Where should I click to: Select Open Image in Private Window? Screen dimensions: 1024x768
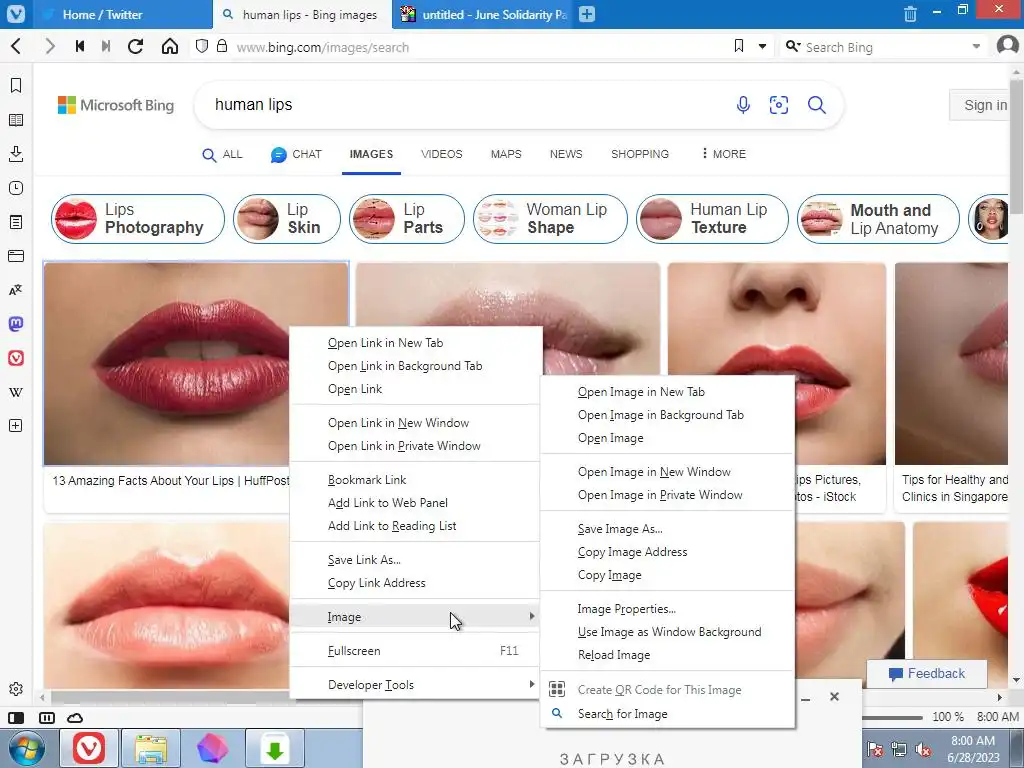[x=667, y=495]
